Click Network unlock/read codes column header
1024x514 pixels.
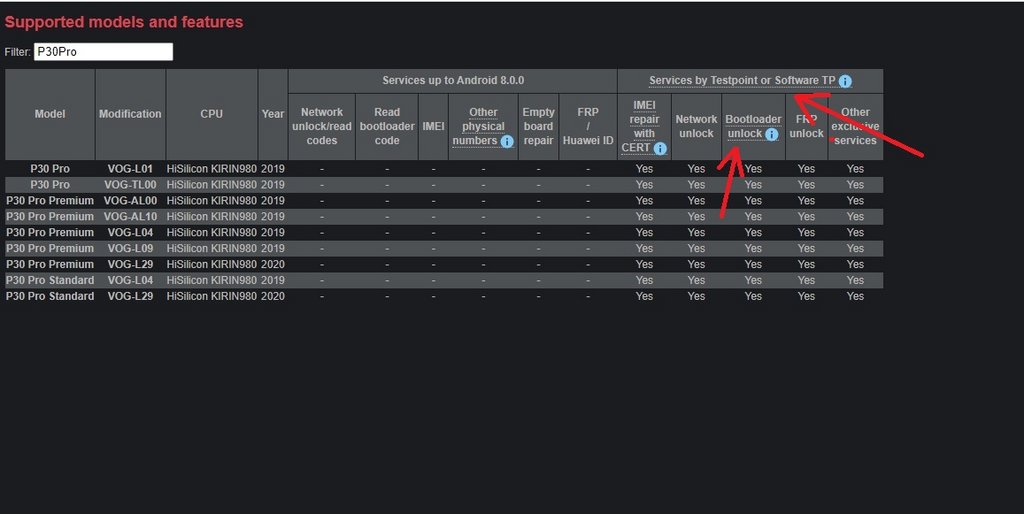point(322,126)
